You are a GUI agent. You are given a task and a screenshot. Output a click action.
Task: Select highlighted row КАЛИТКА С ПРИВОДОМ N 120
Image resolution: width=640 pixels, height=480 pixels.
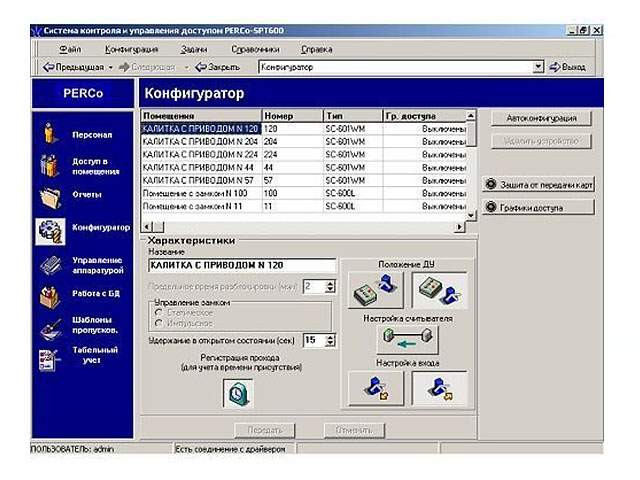[x=304, y=129]
